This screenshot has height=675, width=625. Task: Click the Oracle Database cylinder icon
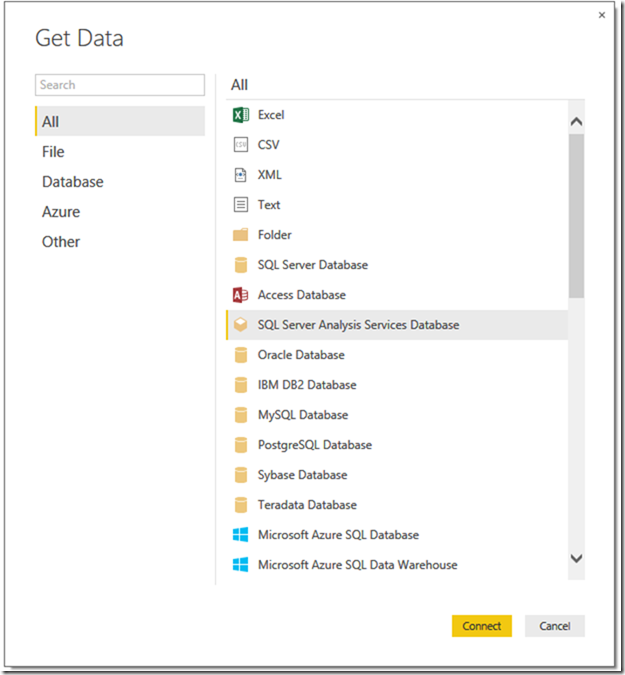(x=241, y=355)
